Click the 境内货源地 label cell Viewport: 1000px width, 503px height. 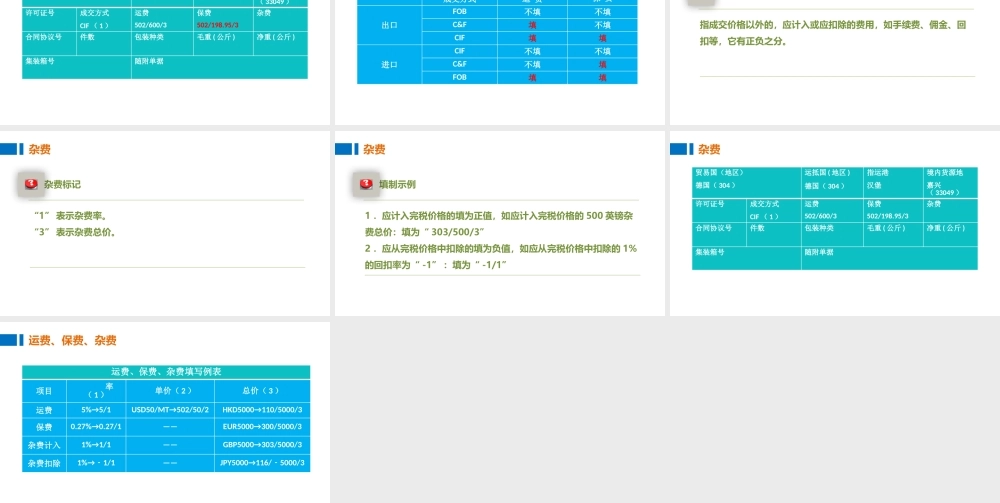pos(945,172)
